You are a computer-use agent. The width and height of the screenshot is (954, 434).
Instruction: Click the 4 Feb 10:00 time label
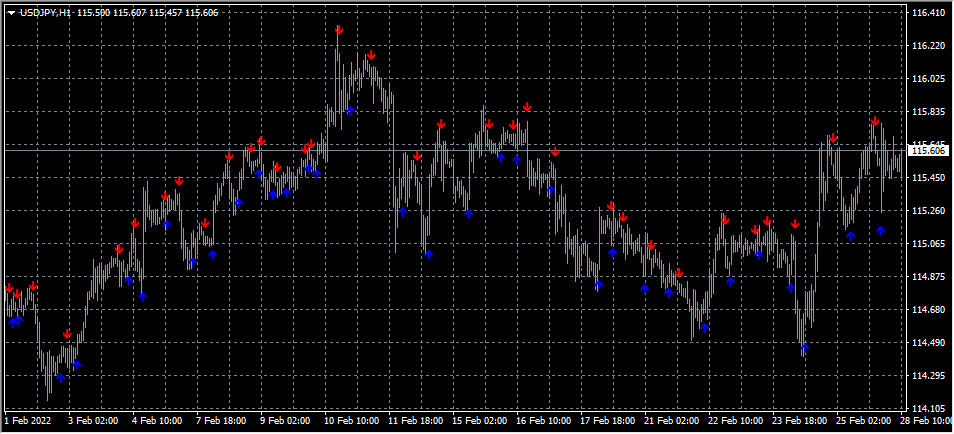(157, 421)
